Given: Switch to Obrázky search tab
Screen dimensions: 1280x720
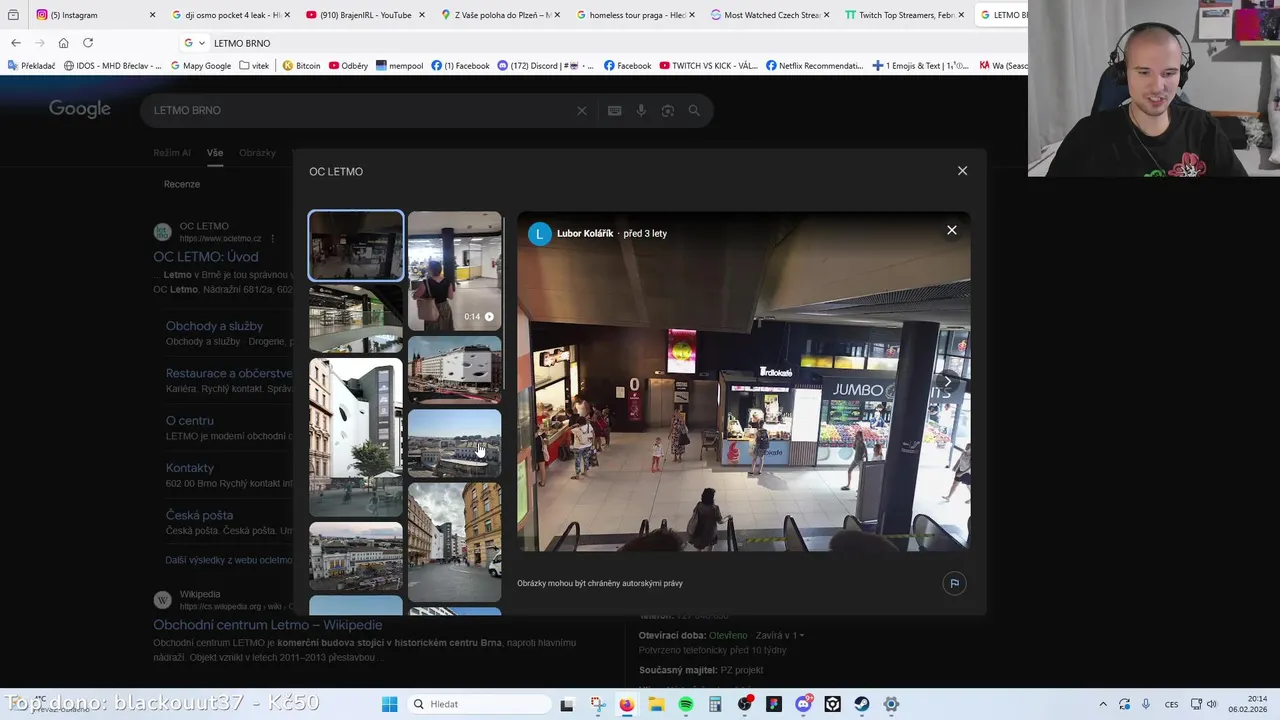Looking at the screenshot, I should pyautogui.click(x=257, y=153).
